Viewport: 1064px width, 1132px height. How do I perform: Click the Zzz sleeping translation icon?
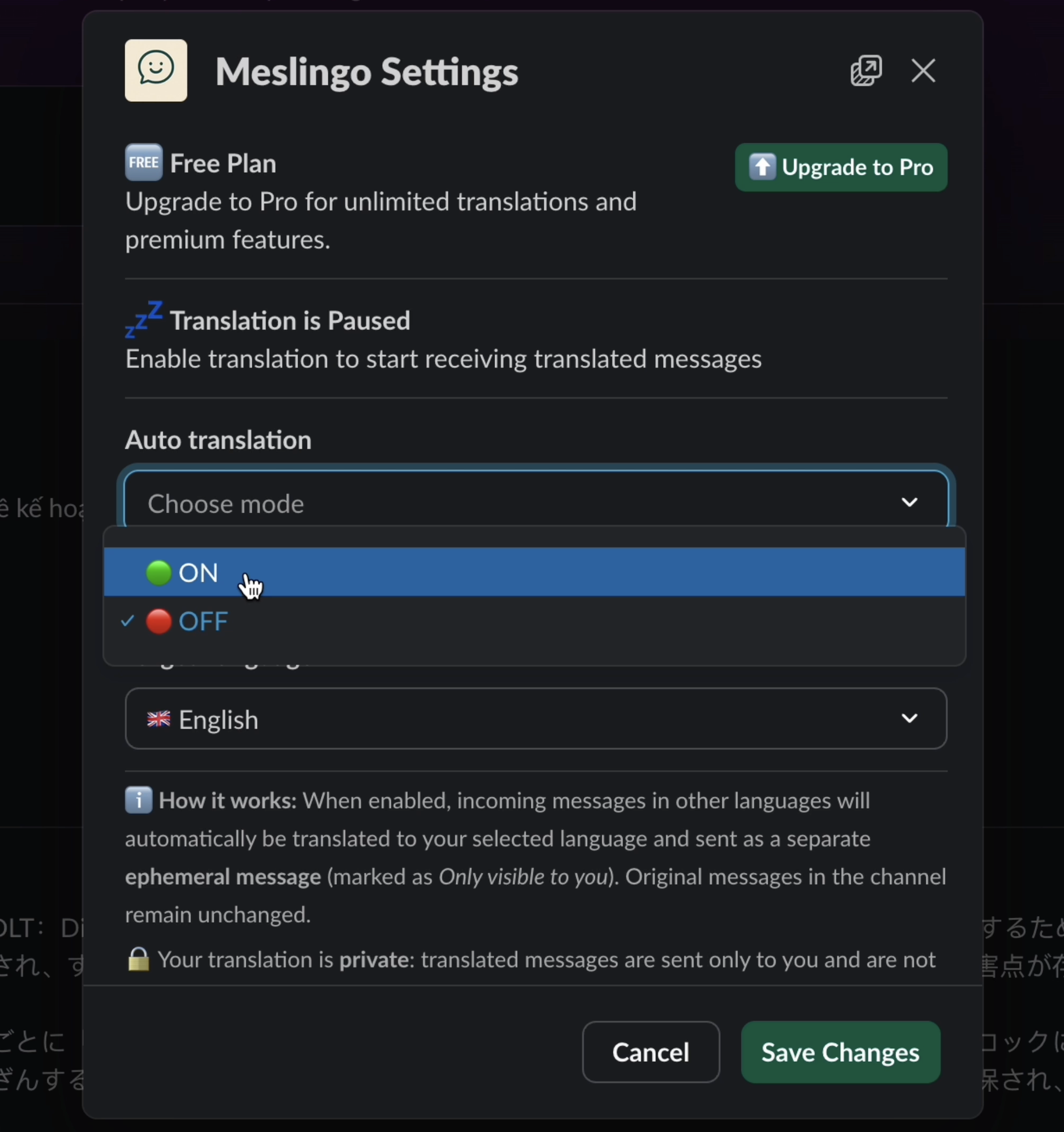click(x=143, y=319)
